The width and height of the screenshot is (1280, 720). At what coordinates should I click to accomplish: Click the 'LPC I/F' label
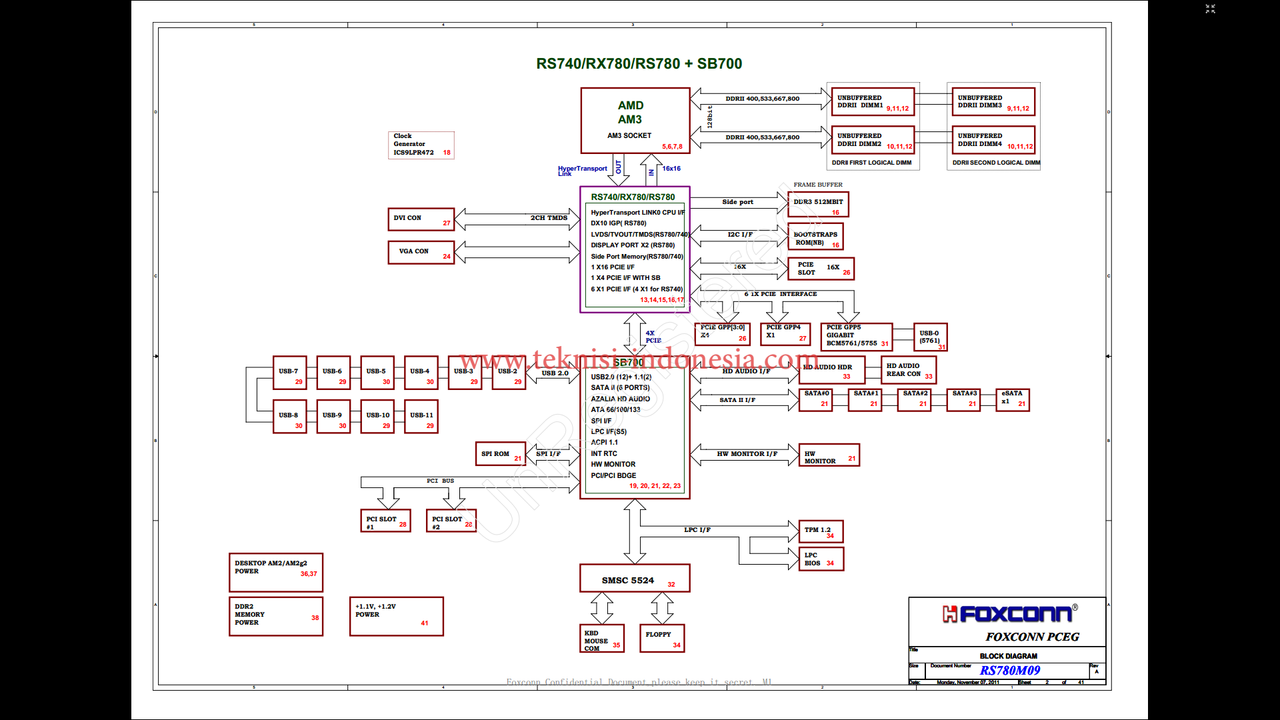pos(697,530)
